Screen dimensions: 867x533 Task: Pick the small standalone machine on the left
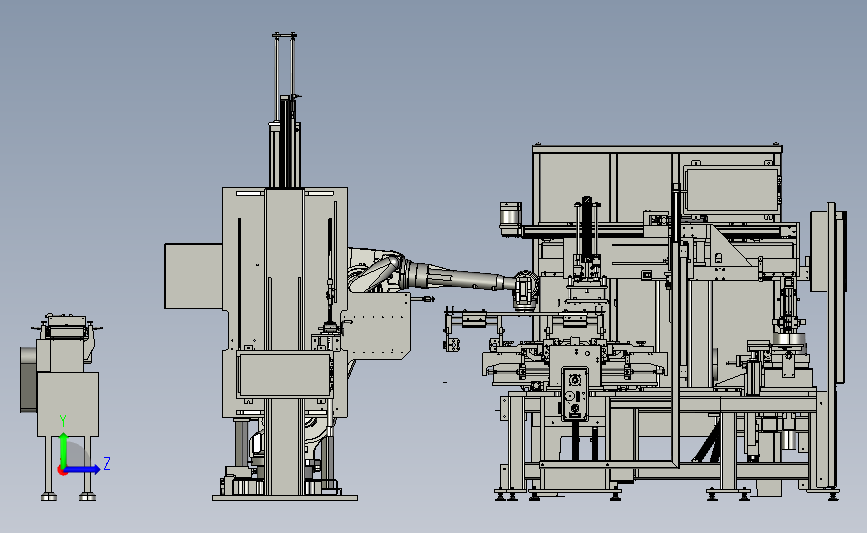pos(62,406)
